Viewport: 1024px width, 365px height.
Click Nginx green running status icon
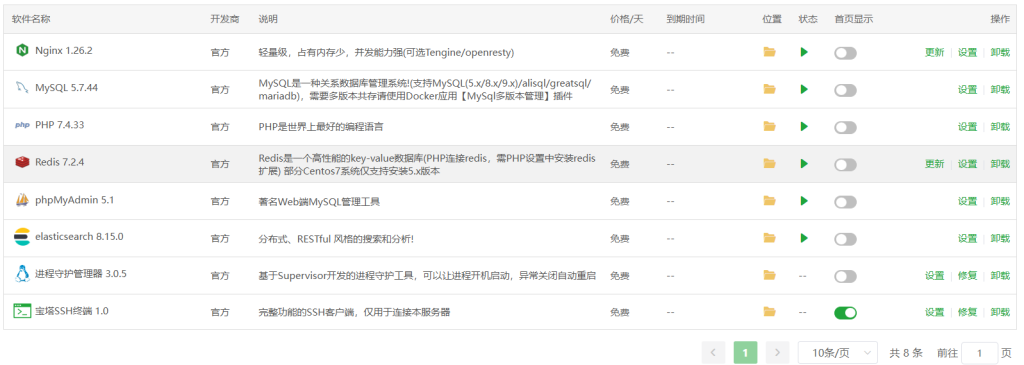[804, 52]
